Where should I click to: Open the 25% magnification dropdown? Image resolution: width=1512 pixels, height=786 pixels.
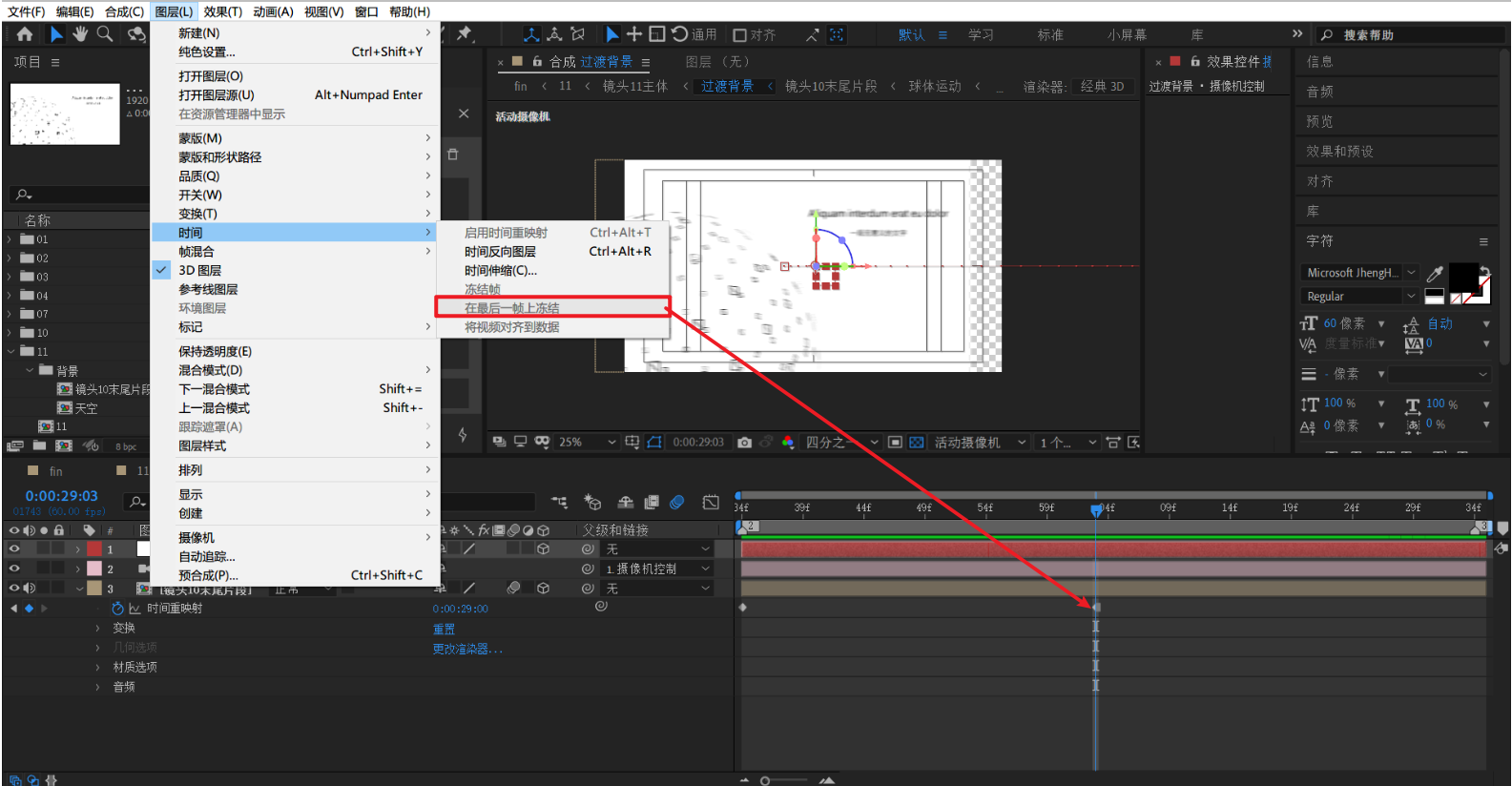tap(588, 443)
